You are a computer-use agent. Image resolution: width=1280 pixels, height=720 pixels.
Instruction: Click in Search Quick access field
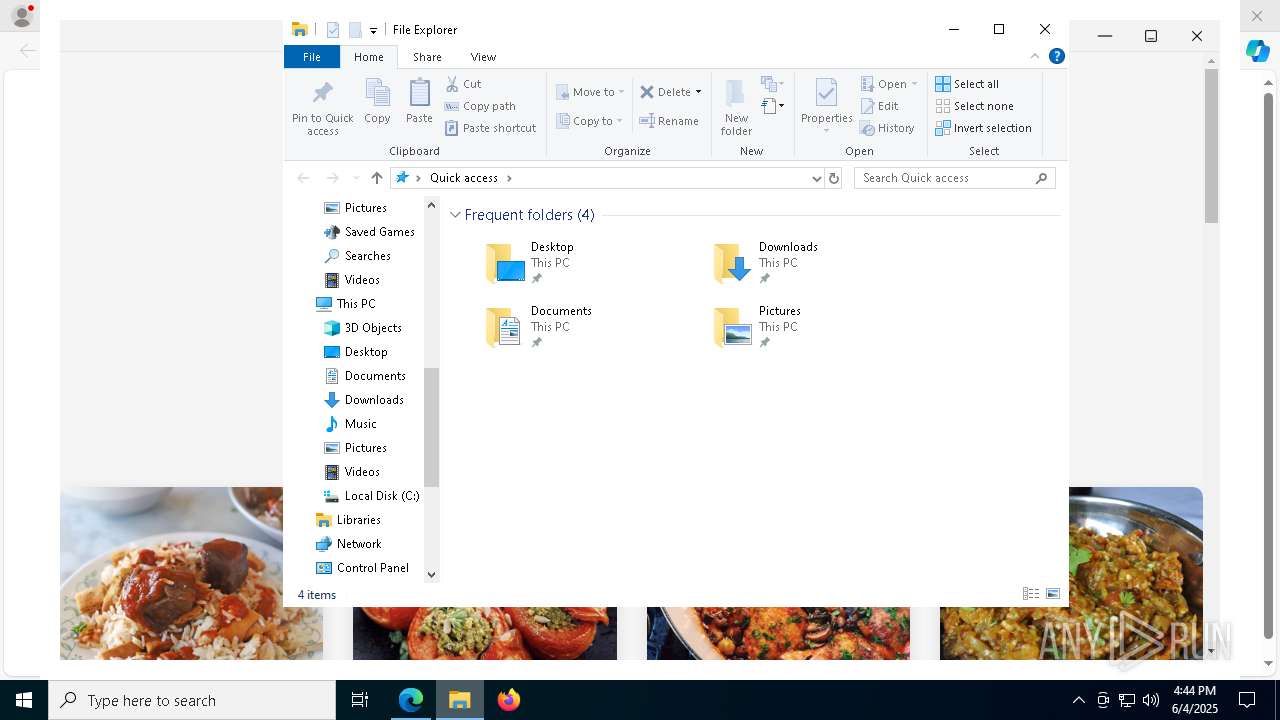pyautogui.click(x=945, y=178)
